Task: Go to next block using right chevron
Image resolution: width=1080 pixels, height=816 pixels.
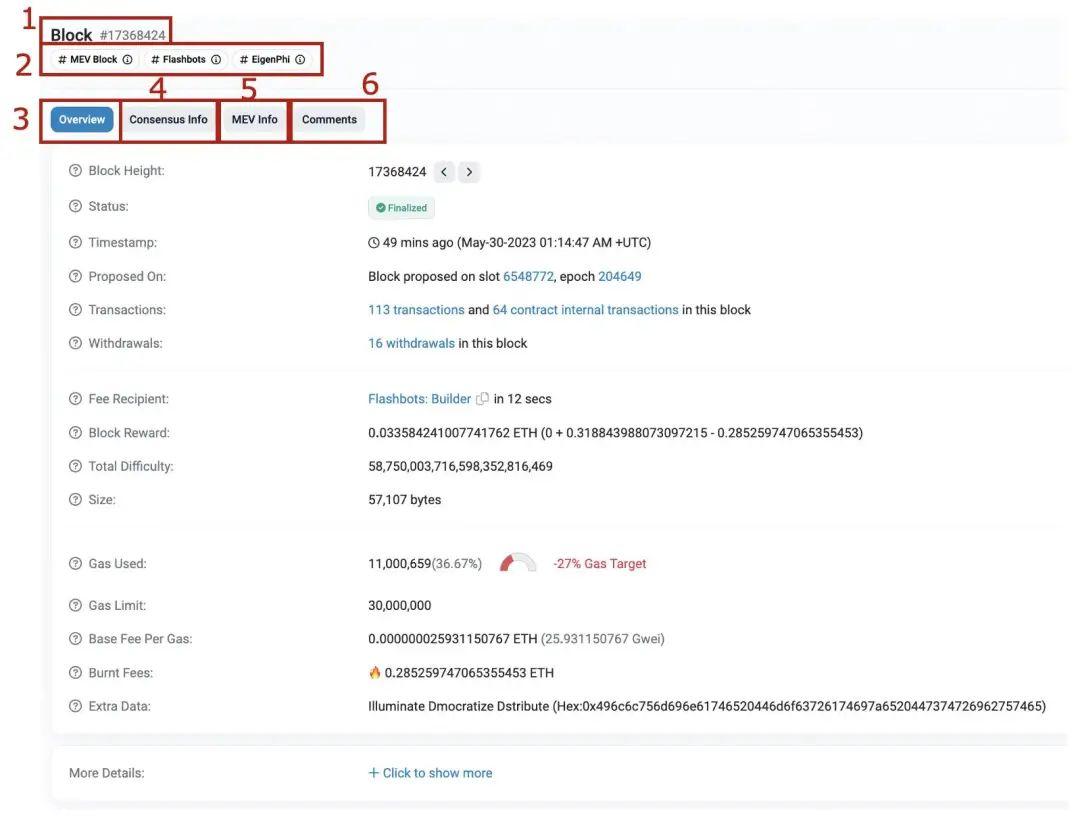Action: tap(468, 171)
